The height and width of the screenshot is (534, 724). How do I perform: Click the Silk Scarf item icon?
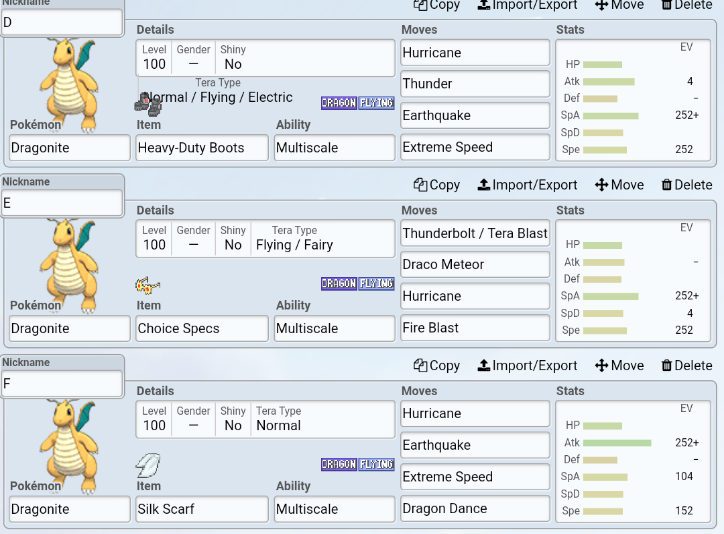point(148,465)
